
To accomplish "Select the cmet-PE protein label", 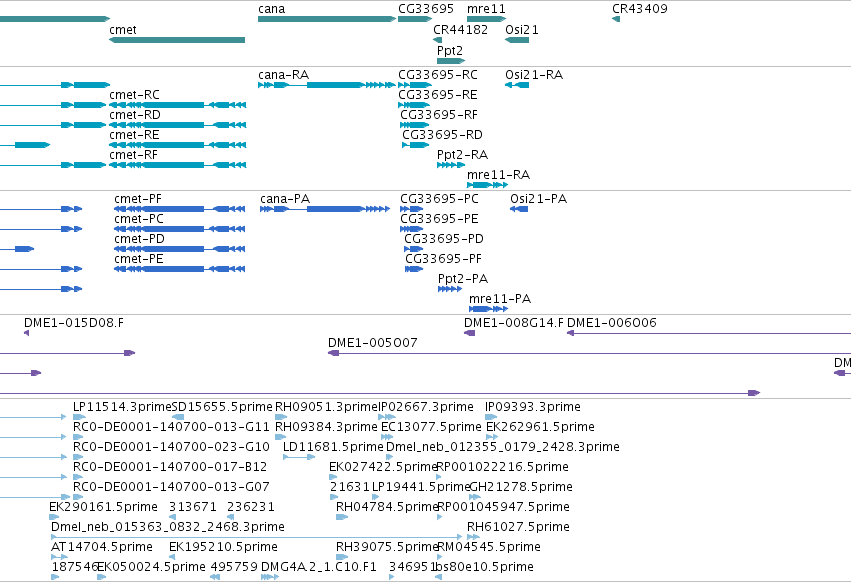I will [x=139, y=260].
